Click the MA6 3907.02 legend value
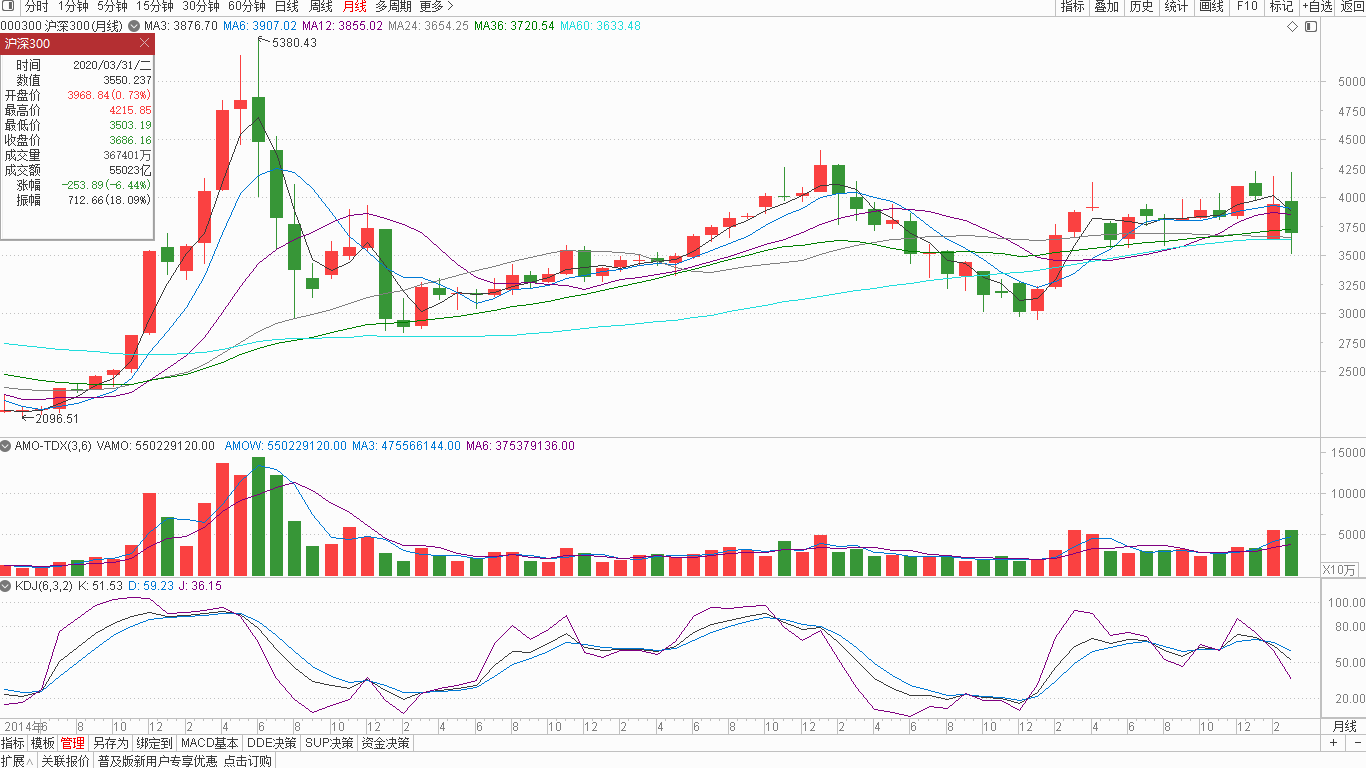This screenshot has height=768, width=1366. tap(260, 25)
